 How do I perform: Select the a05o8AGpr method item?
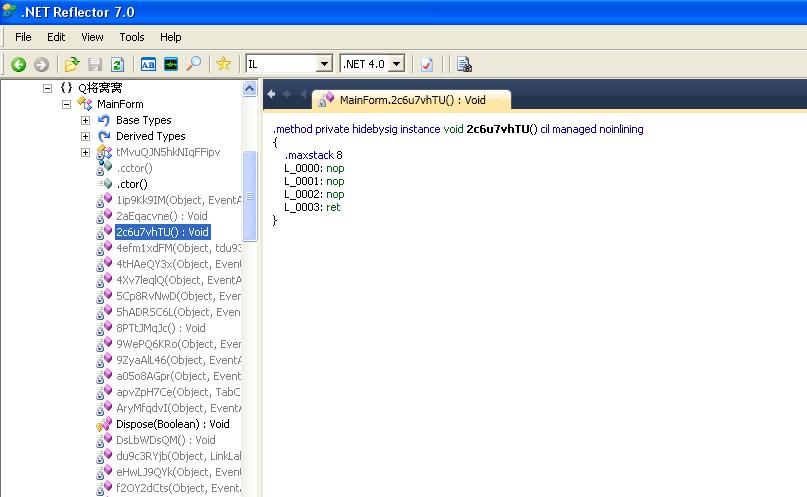pos(178,376)
